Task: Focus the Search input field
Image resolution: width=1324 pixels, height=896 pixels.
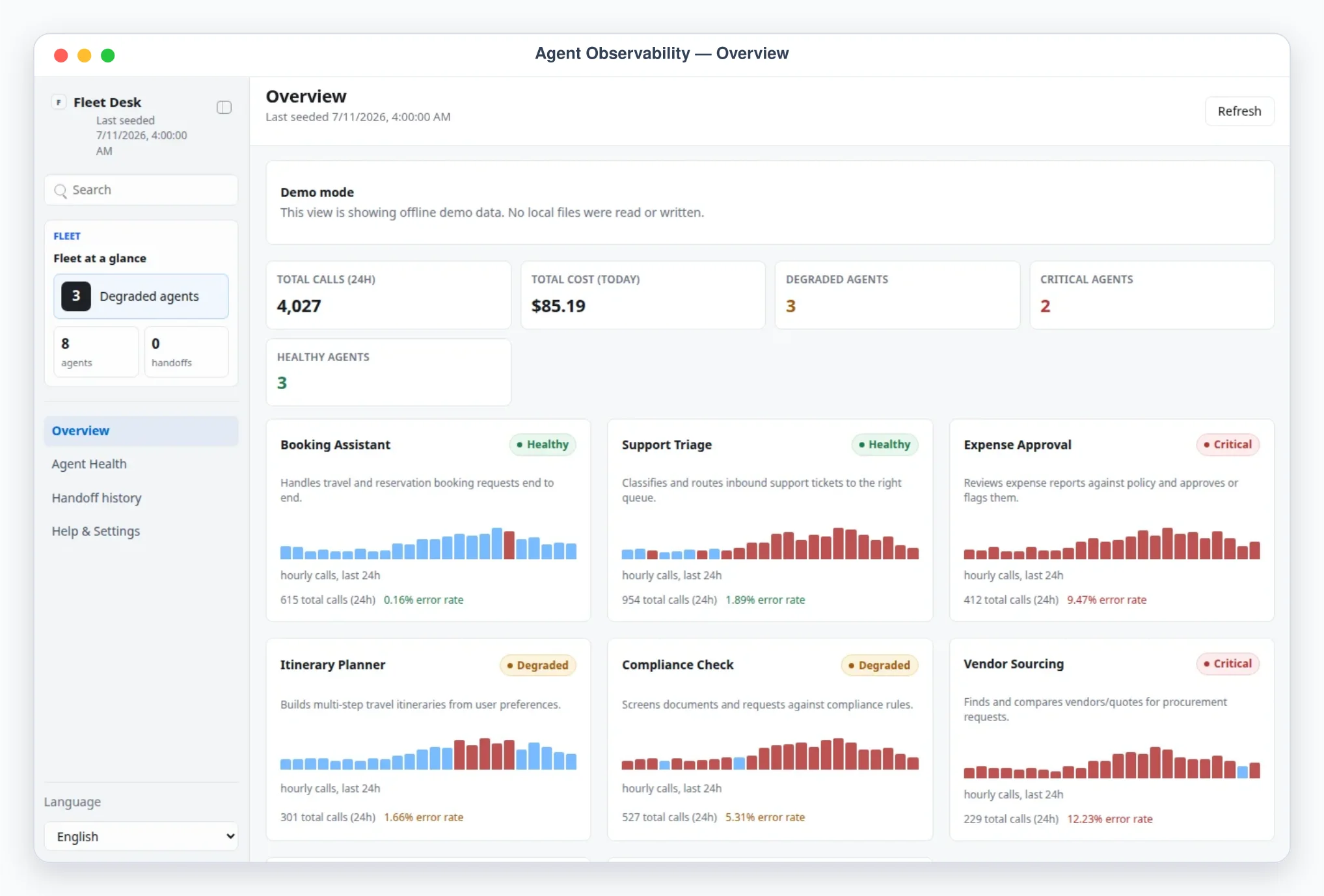Action: point(141,190)
